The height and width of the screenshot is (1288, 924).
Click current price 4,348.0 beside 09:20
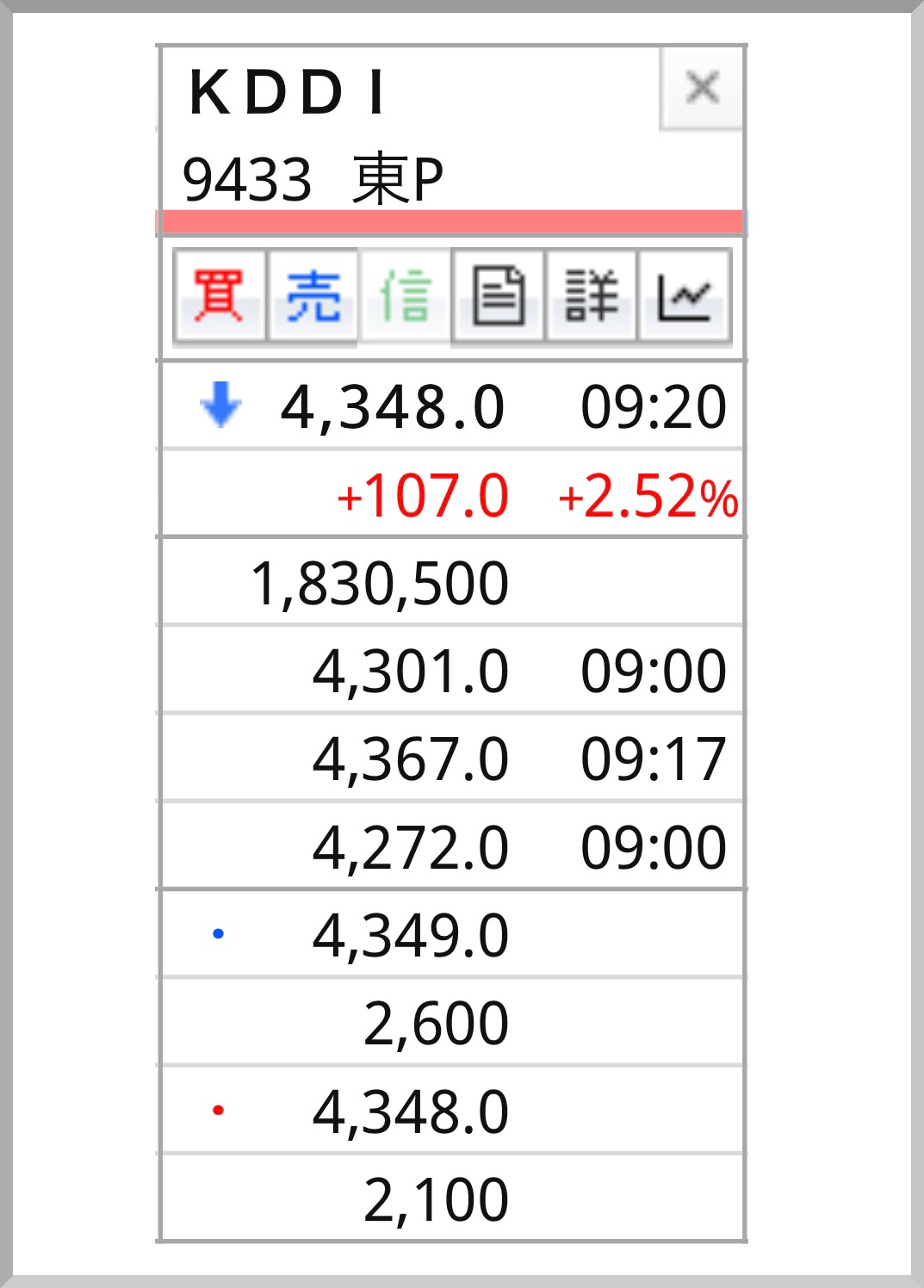[393, 407]
